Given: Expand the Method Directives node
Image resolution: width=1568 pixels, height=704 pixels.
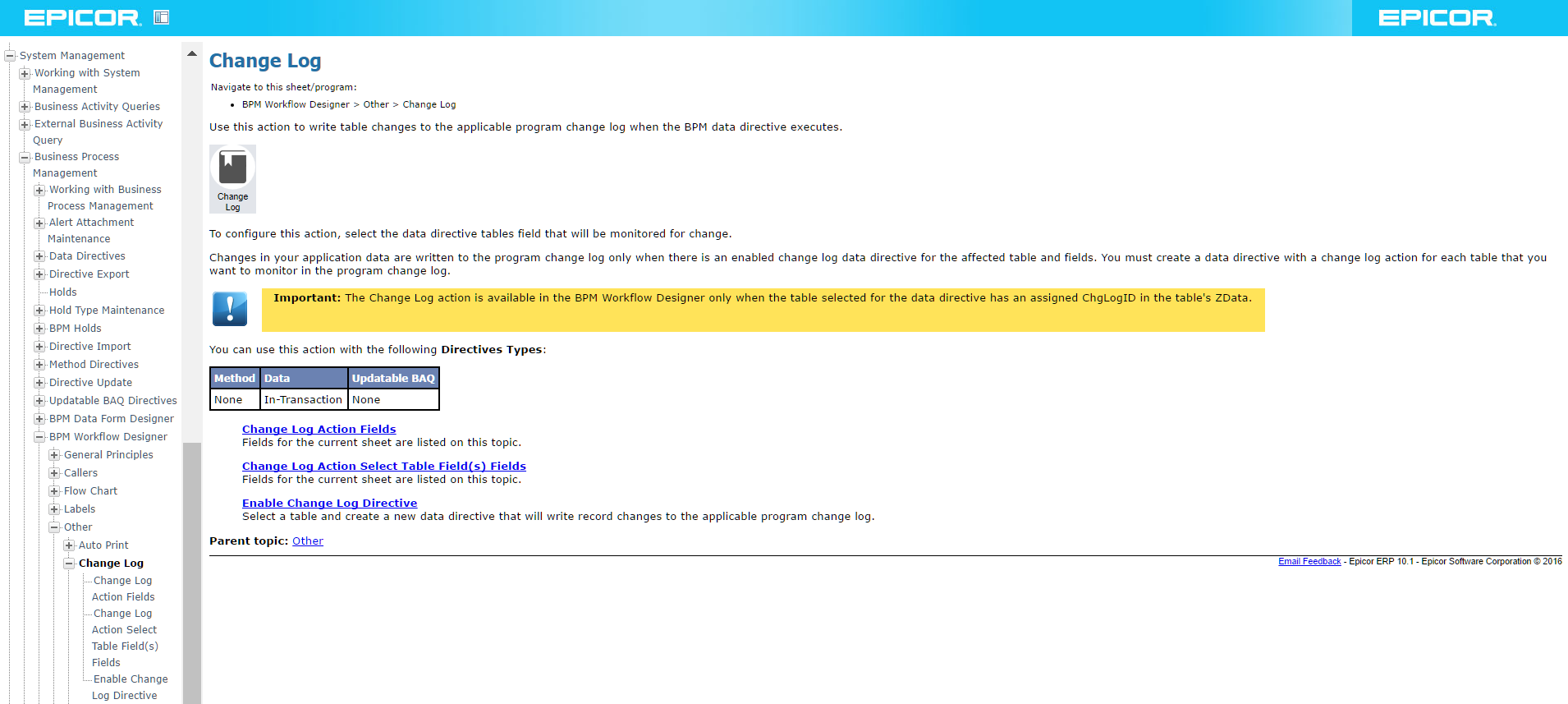Looking at the screenshot, I should click(40, 365).
